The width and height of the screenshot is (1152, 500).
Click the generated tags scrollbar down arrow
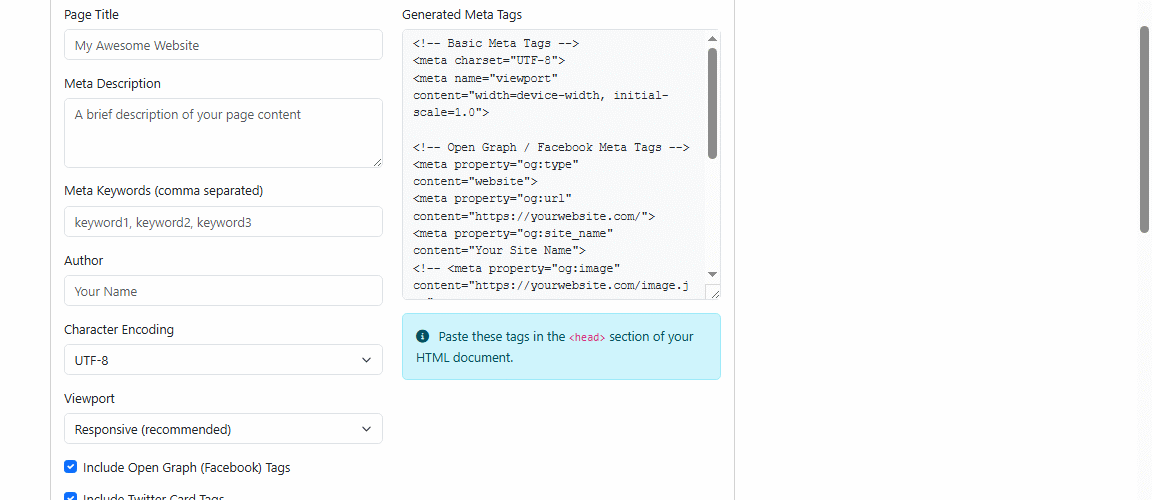click(712, 274)
